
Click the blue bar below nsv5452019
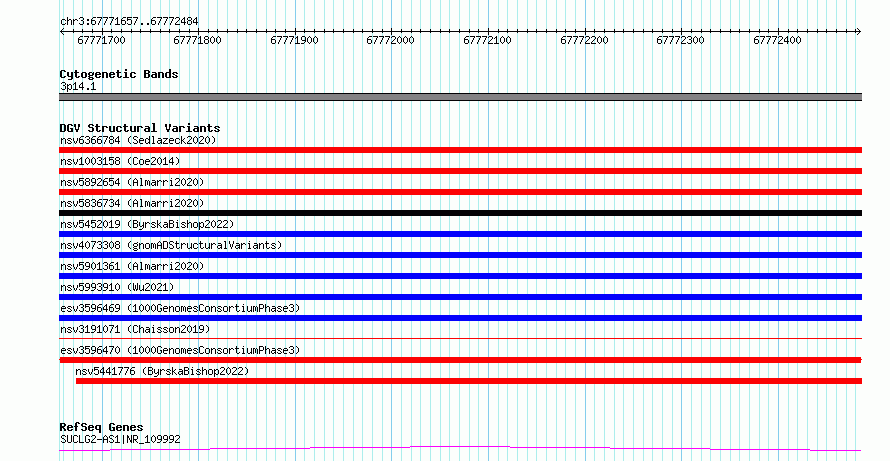pyautogui.click(x=460, y=234)
